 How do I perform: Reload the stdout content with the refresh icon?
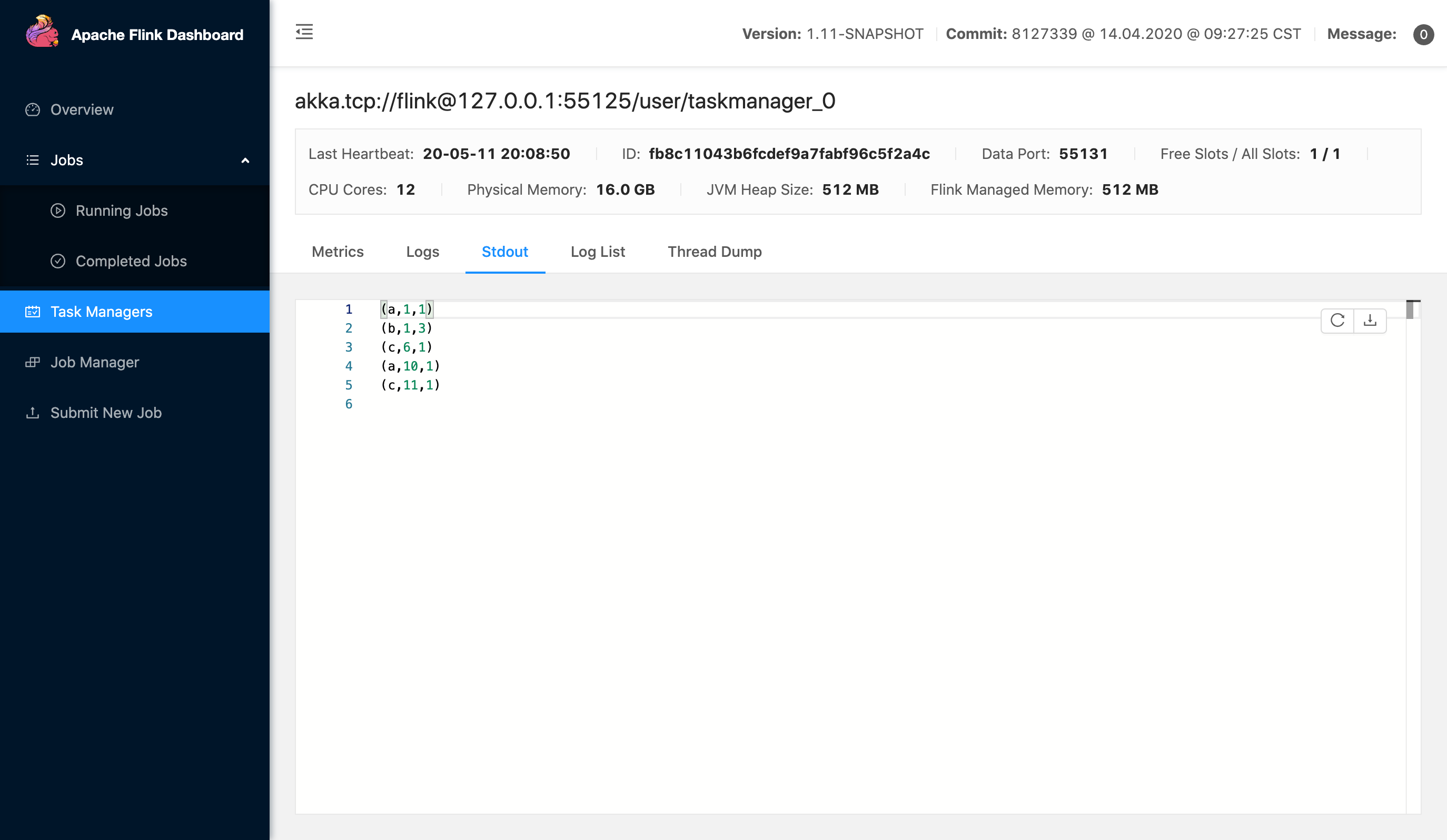tap(1337, 320)
